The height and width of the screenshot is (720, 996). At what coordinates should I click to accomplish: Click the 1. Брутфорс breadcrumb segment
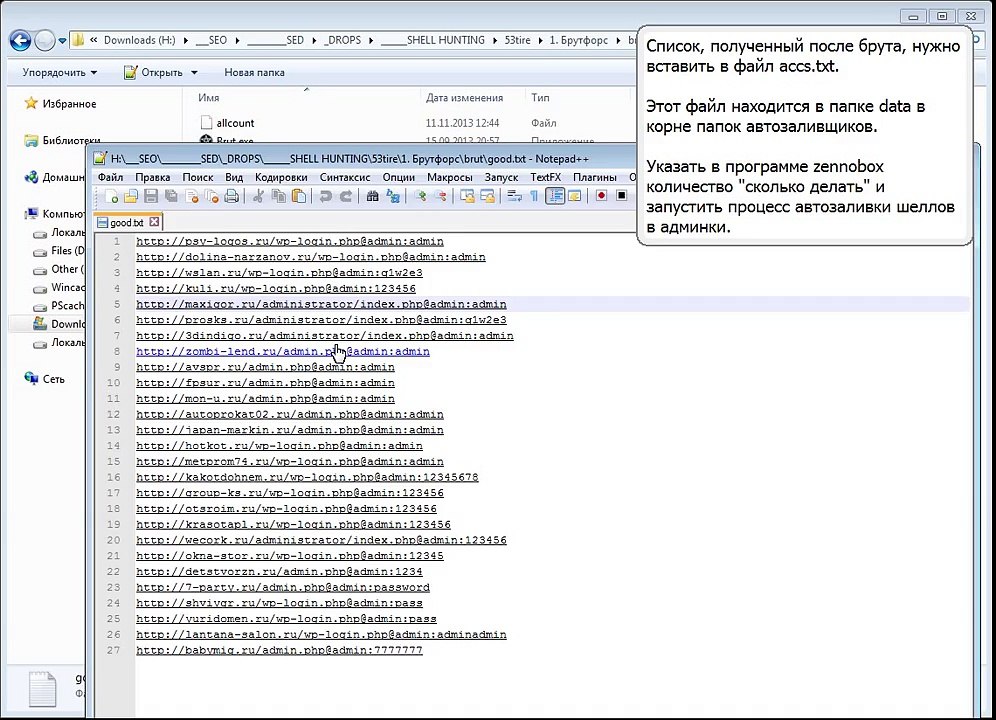tap(579, 40)
